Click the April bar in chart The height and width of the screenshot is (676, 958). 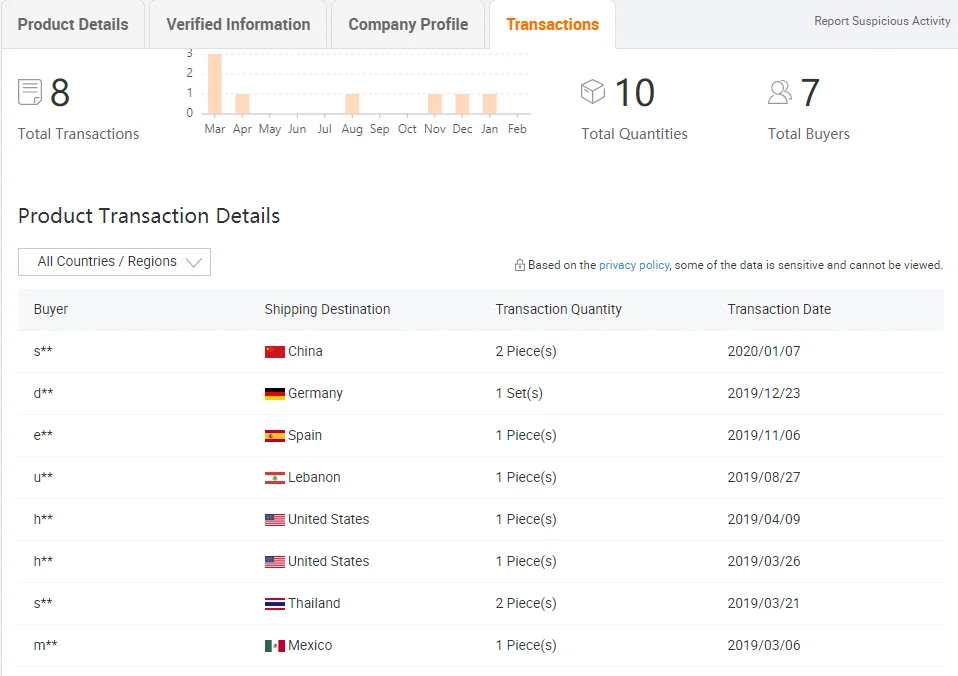coord(242,104)
